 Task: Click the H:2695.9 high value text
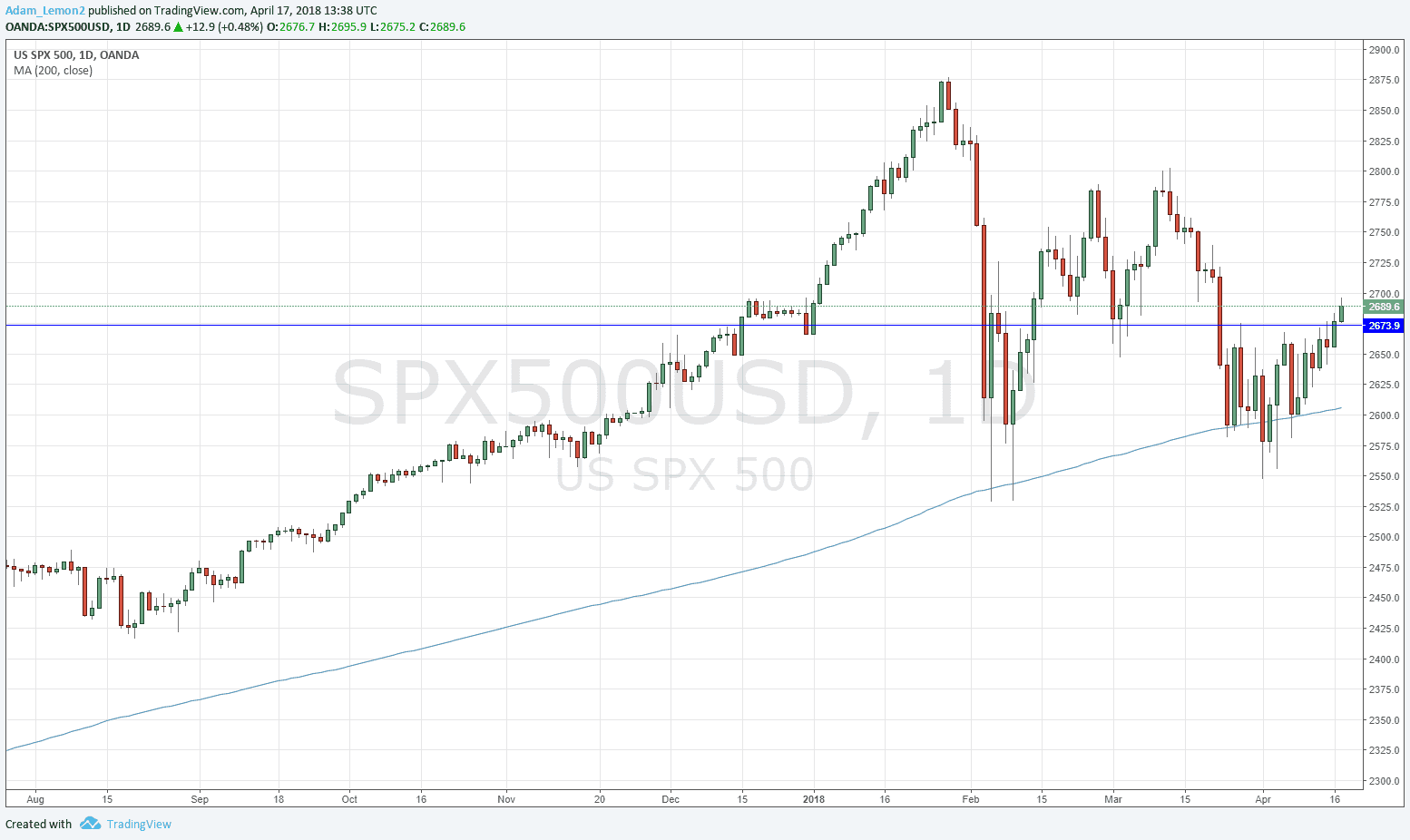pos(343,27)
